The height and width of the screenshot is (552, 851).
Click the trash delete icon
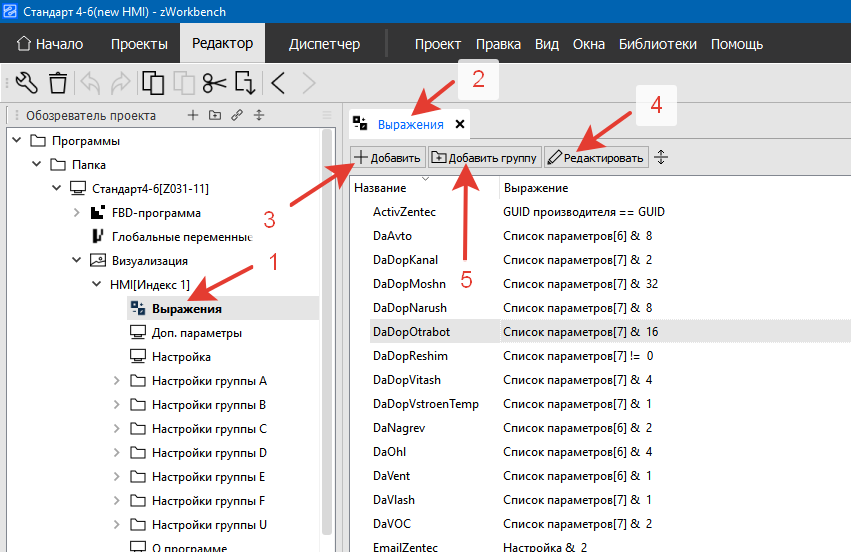(58, 83)
